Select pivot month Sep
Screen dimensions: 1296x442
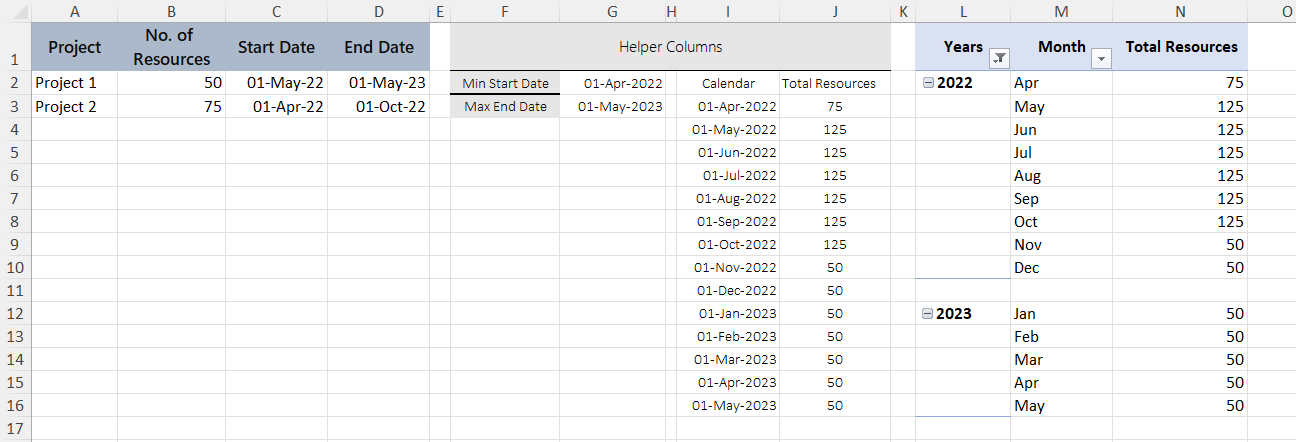tap(1062, 198)
